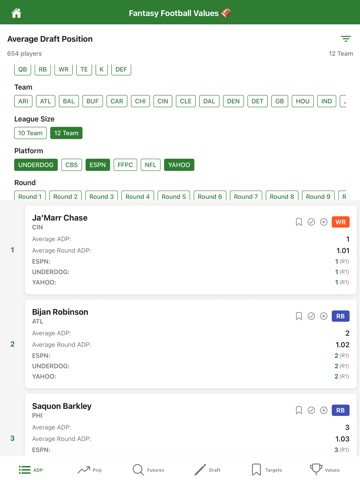The height and width of the screenshot is (480, 360).
Task: Open the Values tab in bottom bar
Action: coord(325,470)
